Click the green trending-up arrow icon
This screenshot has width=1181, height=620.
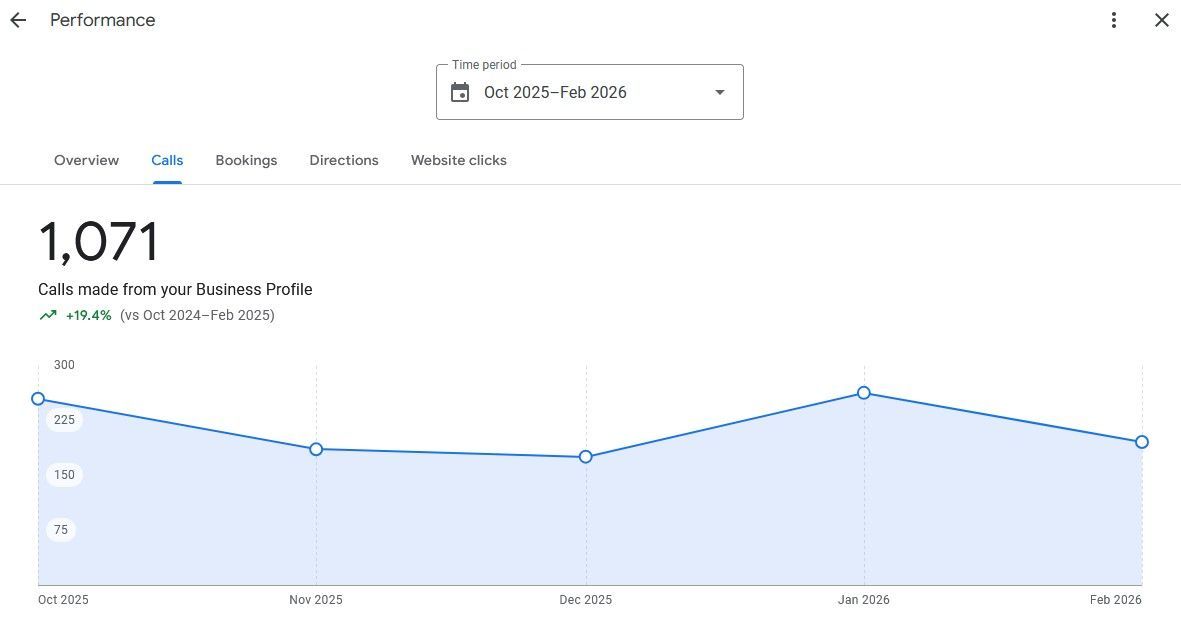[x=48, y=315]
